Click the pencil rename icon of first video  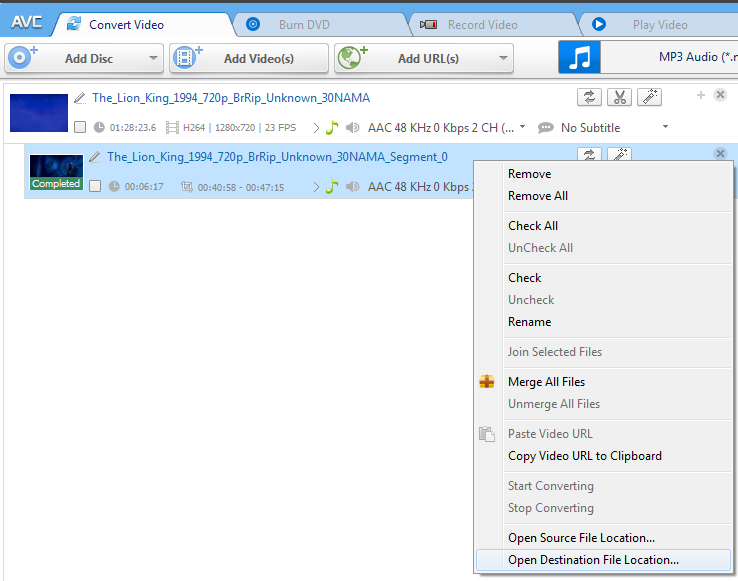80,98
